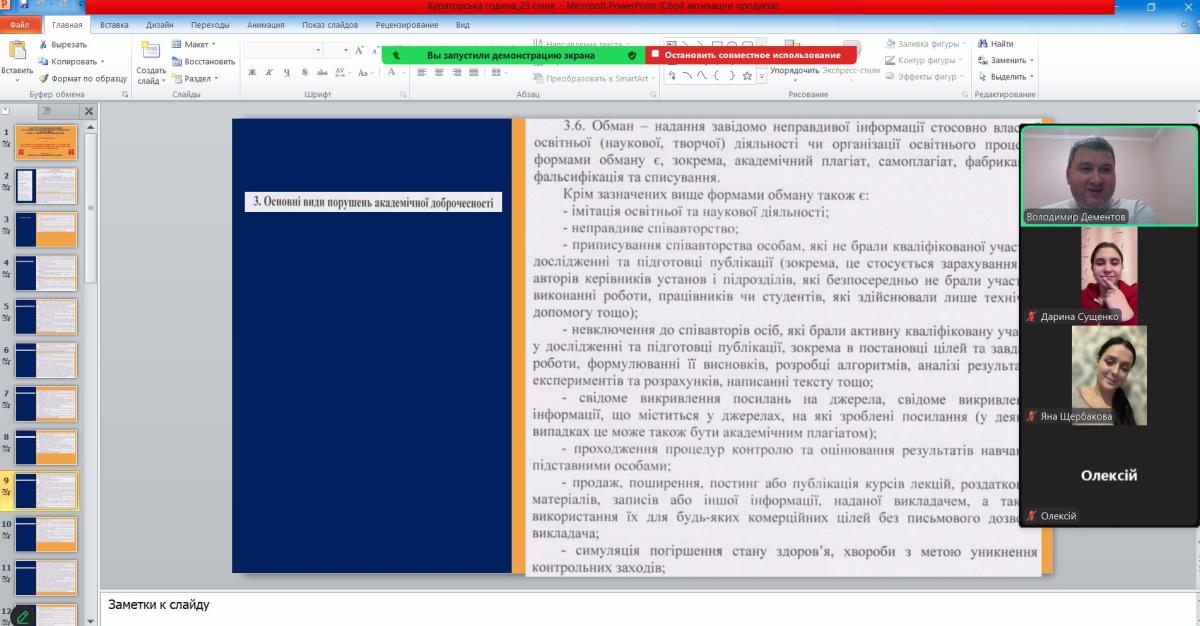
Task: Select the star shape in shapes gallery
Action: 747,76
